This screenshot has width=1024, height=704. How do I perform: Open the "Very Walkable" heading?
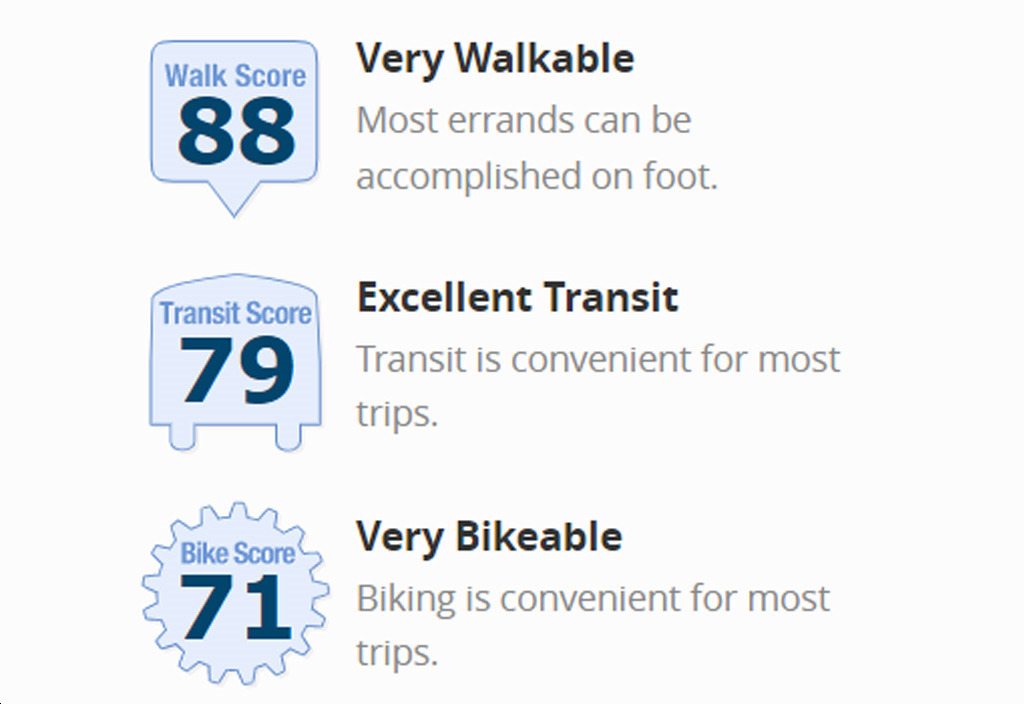pos(495,59)
